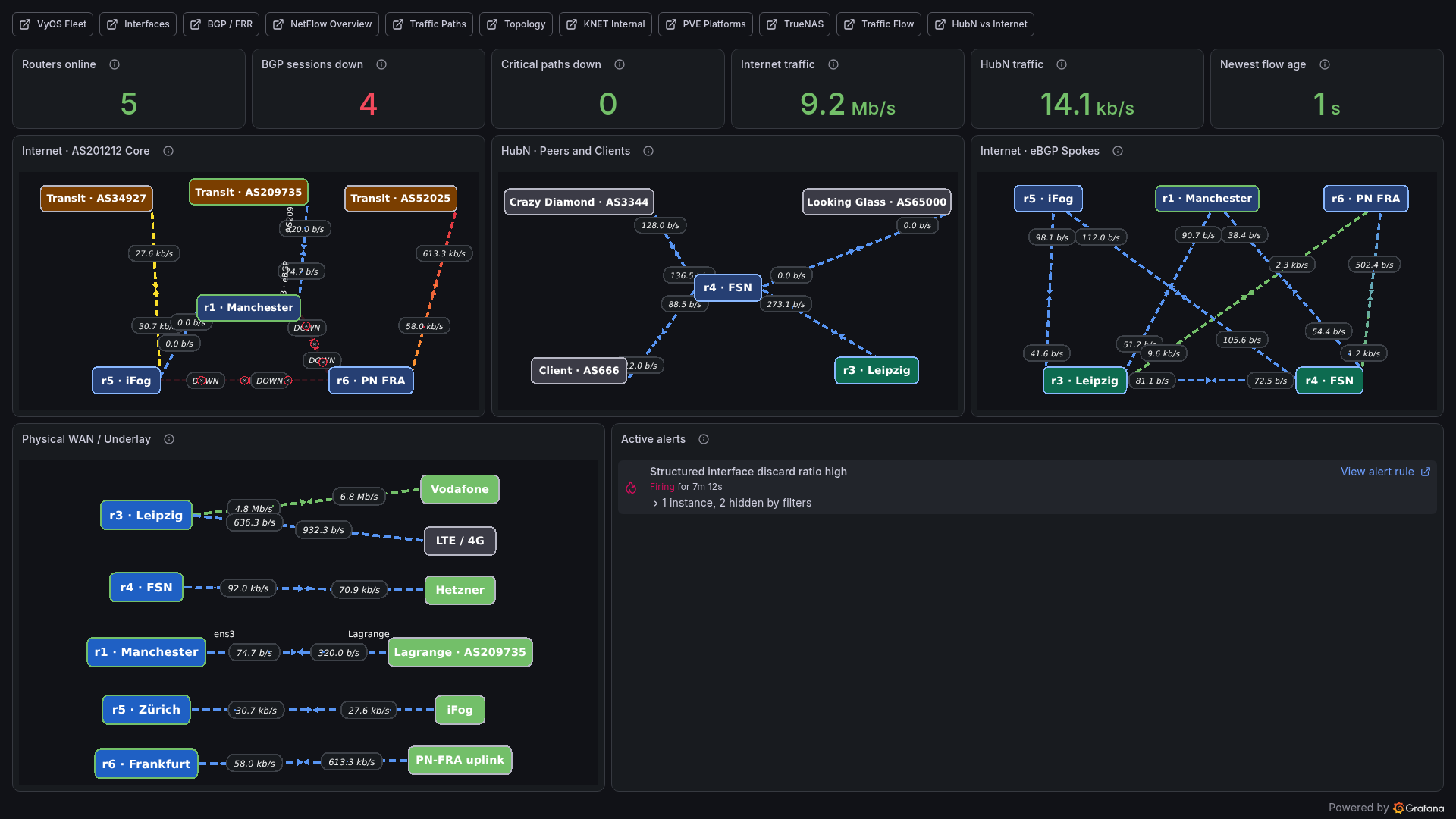
Task: Select the Crazy Diamond AS3344 node
Action: [579, 202]
